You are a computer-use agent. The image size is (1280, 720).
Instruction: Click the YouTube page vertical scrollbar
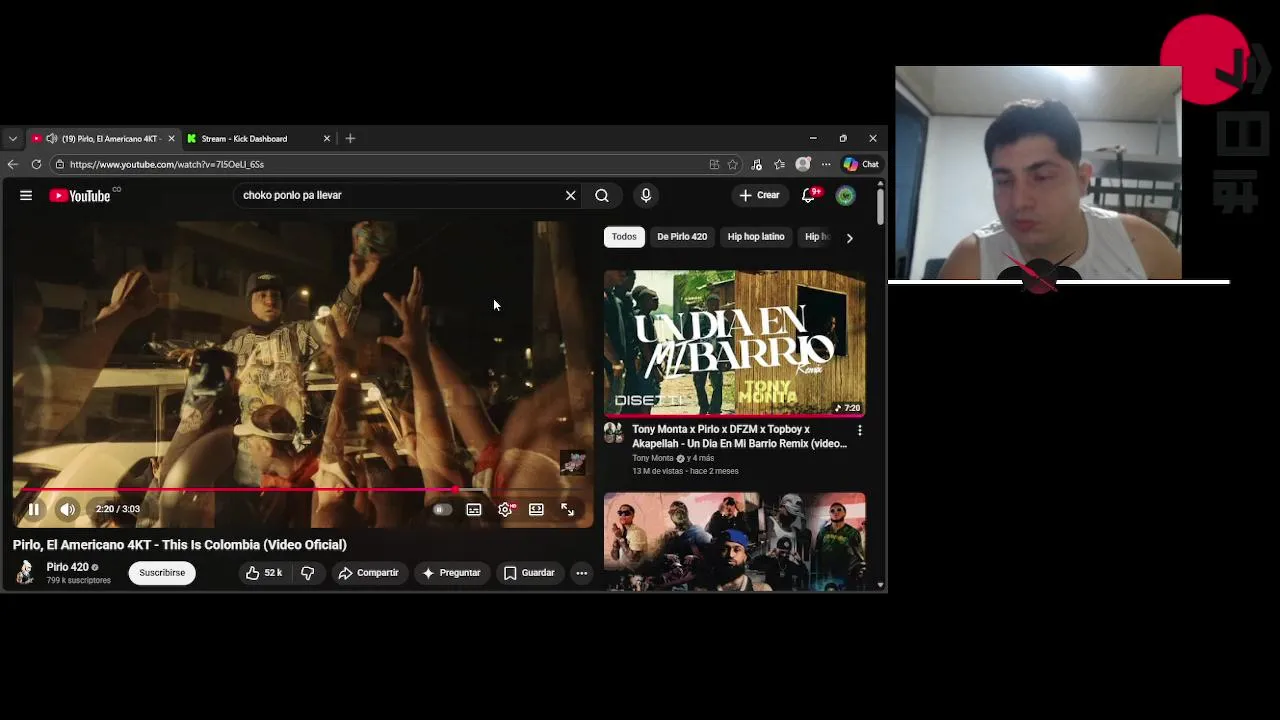pyautogui.click(x=880, y=205)
